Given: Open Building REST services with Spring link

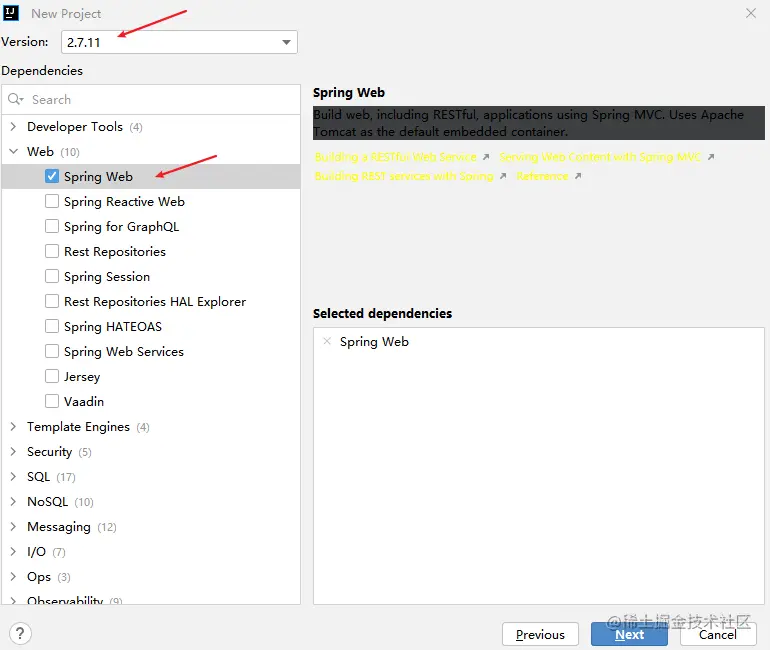Looking at the screenshot, I should coord(404,176).
